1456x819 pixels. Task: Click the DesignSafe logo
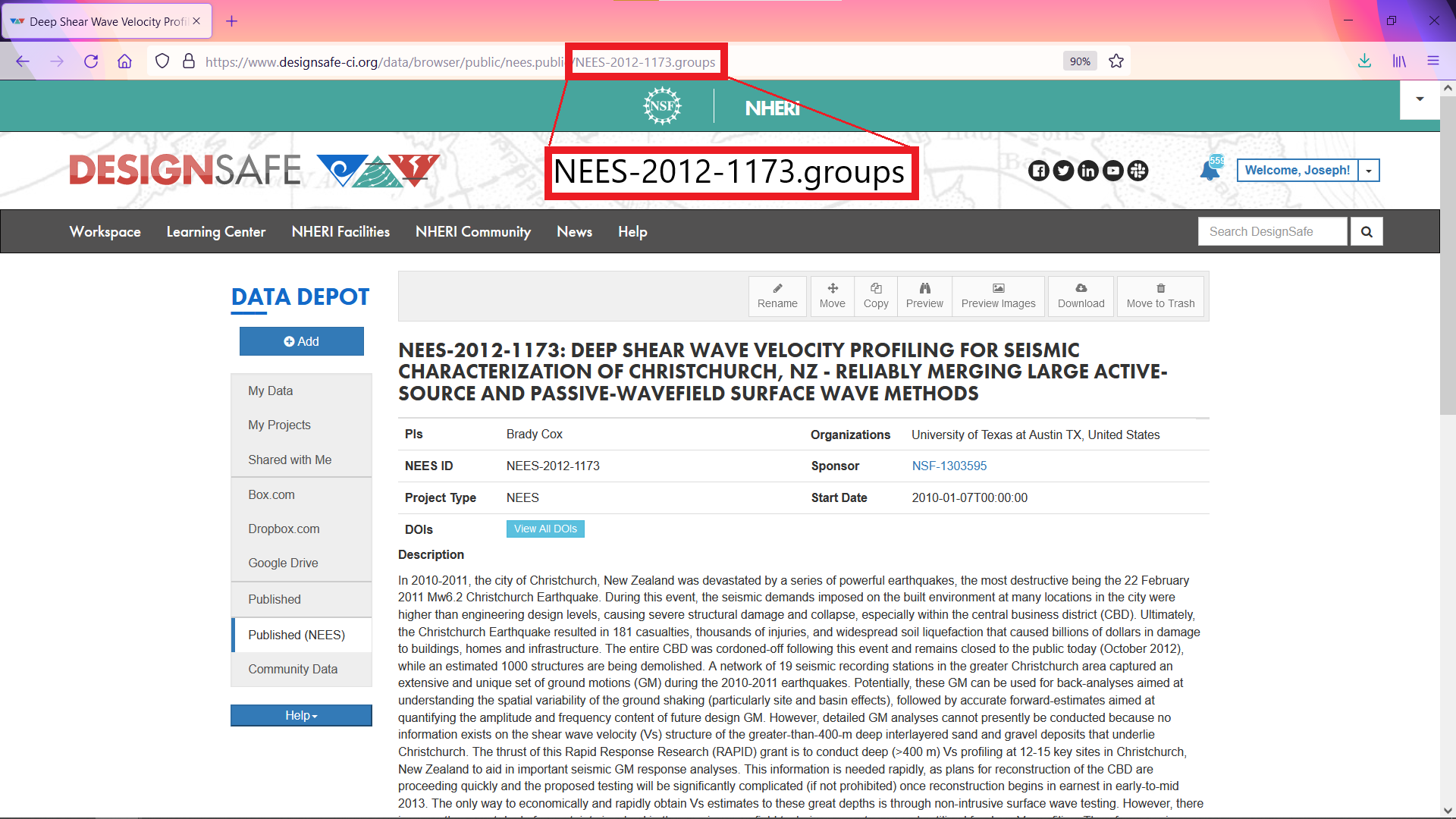(255, 170)
